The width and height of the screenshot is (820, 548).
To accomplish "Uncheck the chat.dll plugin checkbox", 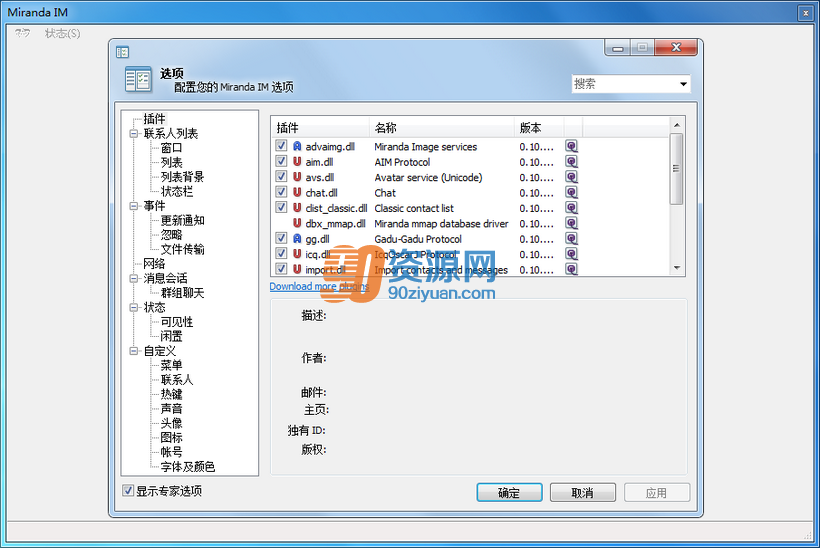I will pyautogui.click(x=281, y=192).
